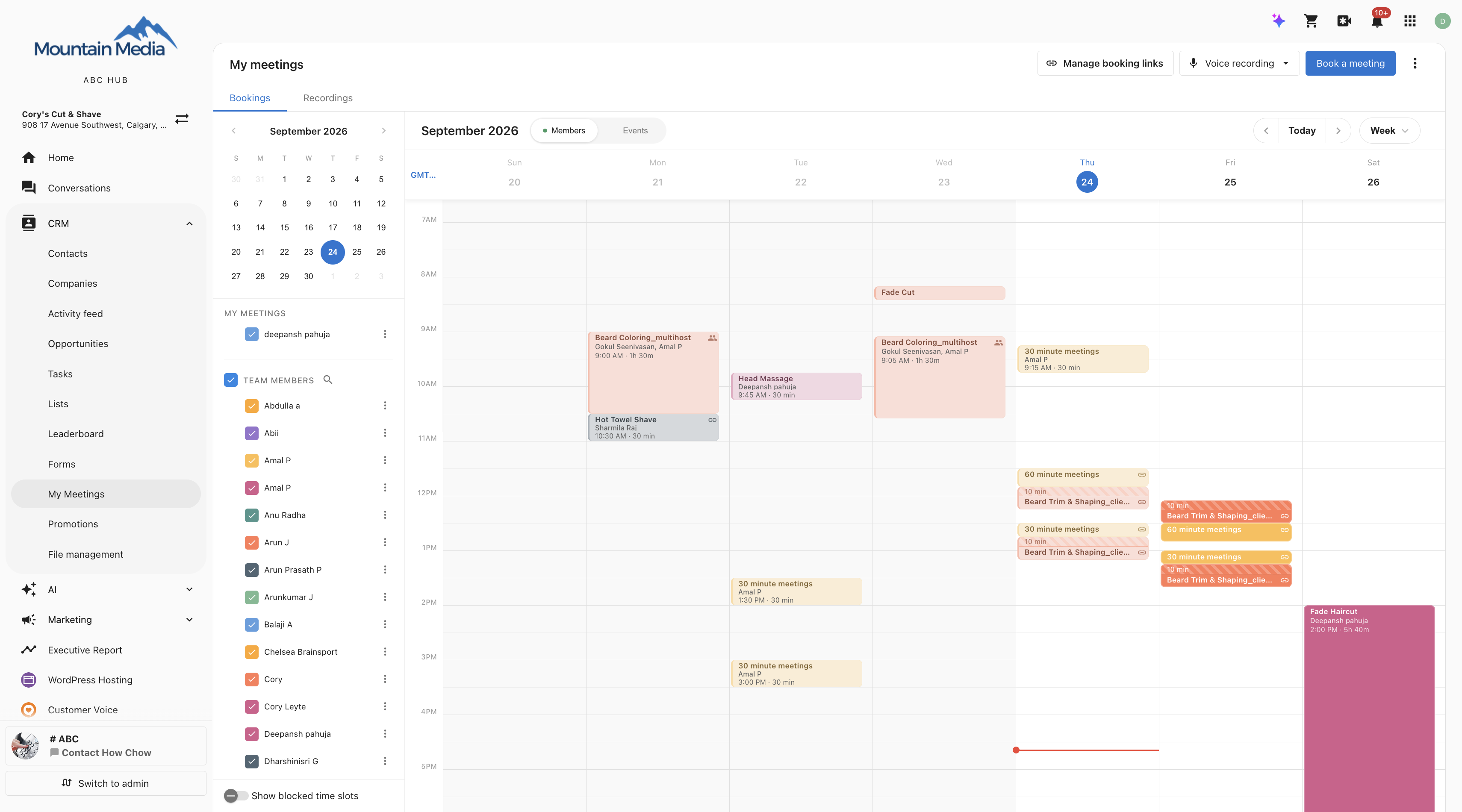The width and height of the screenshot is (1462, 812).
Task: Toggle the Team Members select-all checkbox
Action: 230,380
